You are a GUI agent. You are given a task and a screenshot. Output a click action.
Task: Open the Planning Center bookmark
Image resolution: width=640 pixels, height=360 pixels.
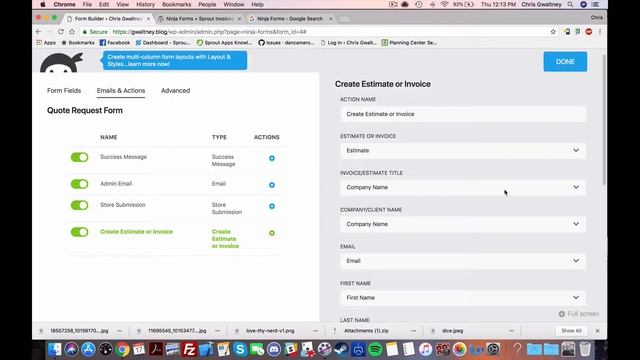point(409,42)
